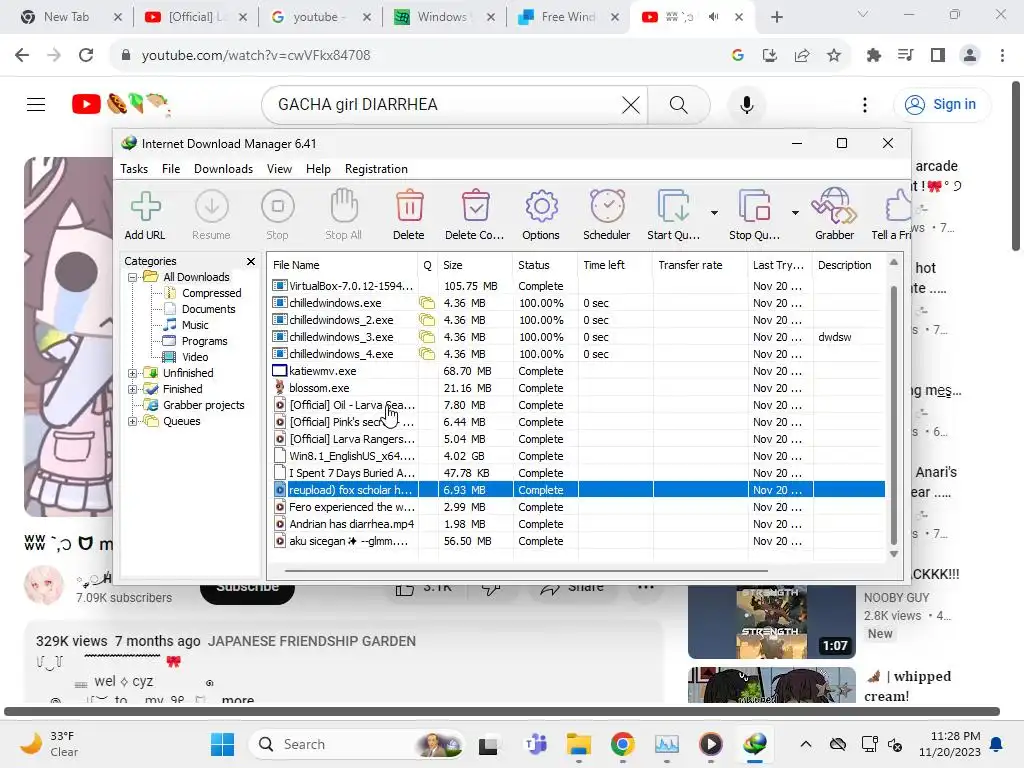Sort the list by the File Name column
The height and width of the screenshot is (768, 1024).
coord(343,265)
